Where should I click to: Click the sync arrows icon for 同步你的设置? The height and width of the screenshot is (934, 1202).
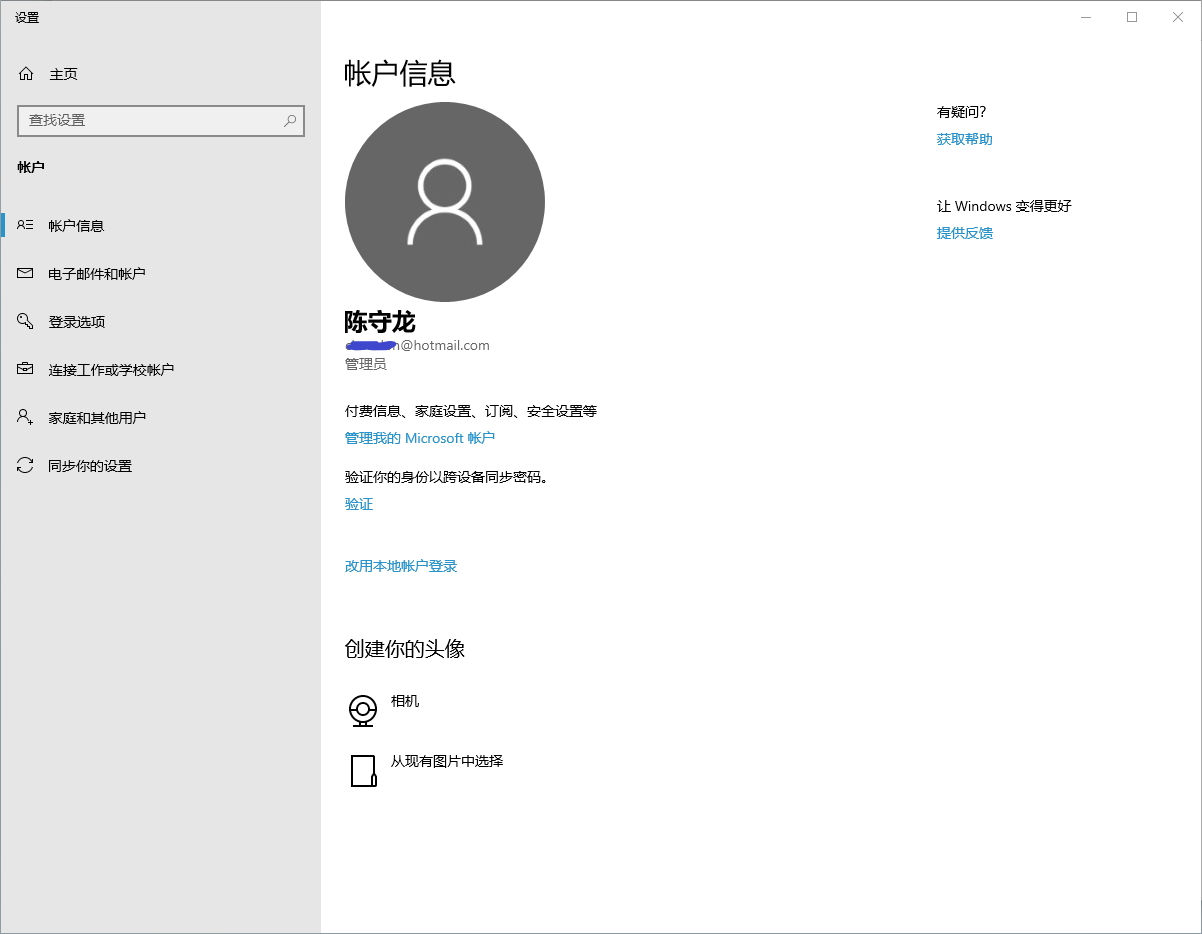[x=25, y=465]
